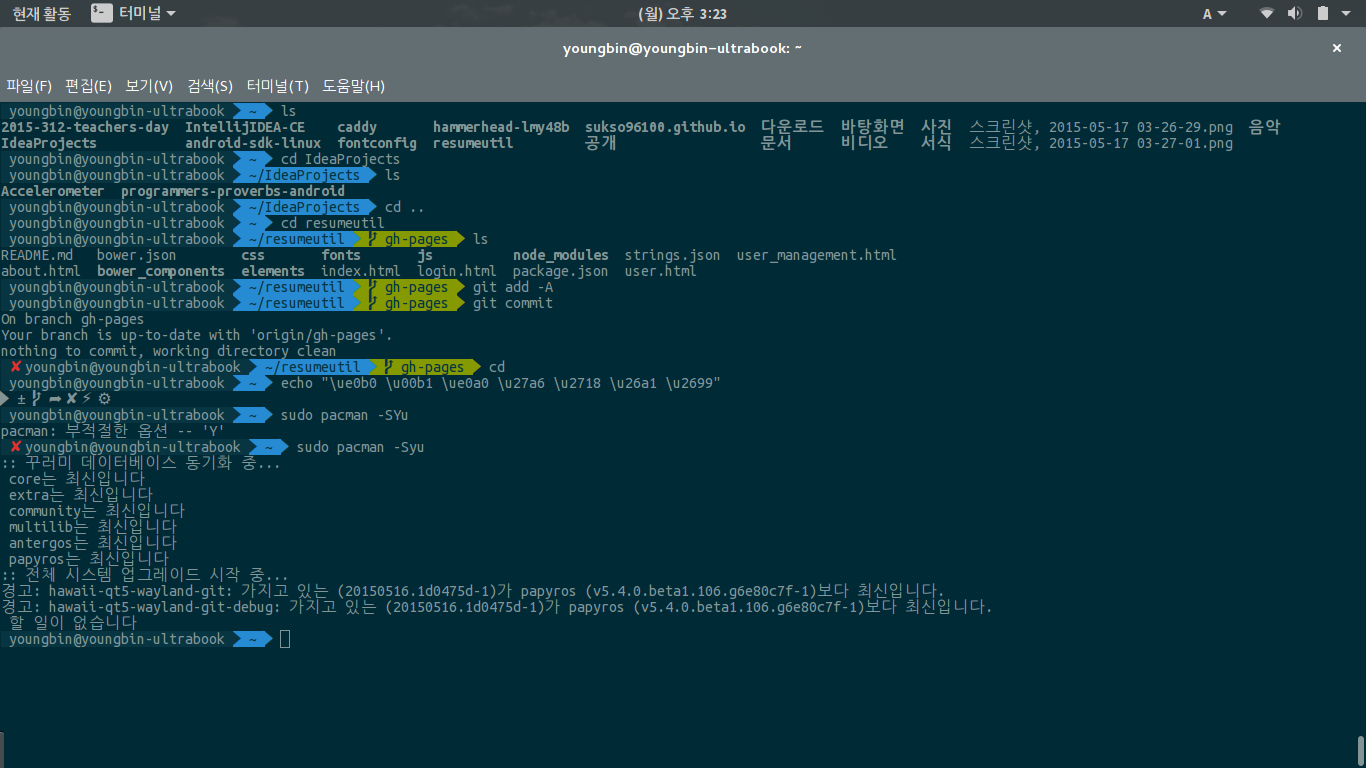The height and width of the screenshot is (768, 1366).
Task: Click the cursor block at the last prompt
Action: (x=285, y=639)
